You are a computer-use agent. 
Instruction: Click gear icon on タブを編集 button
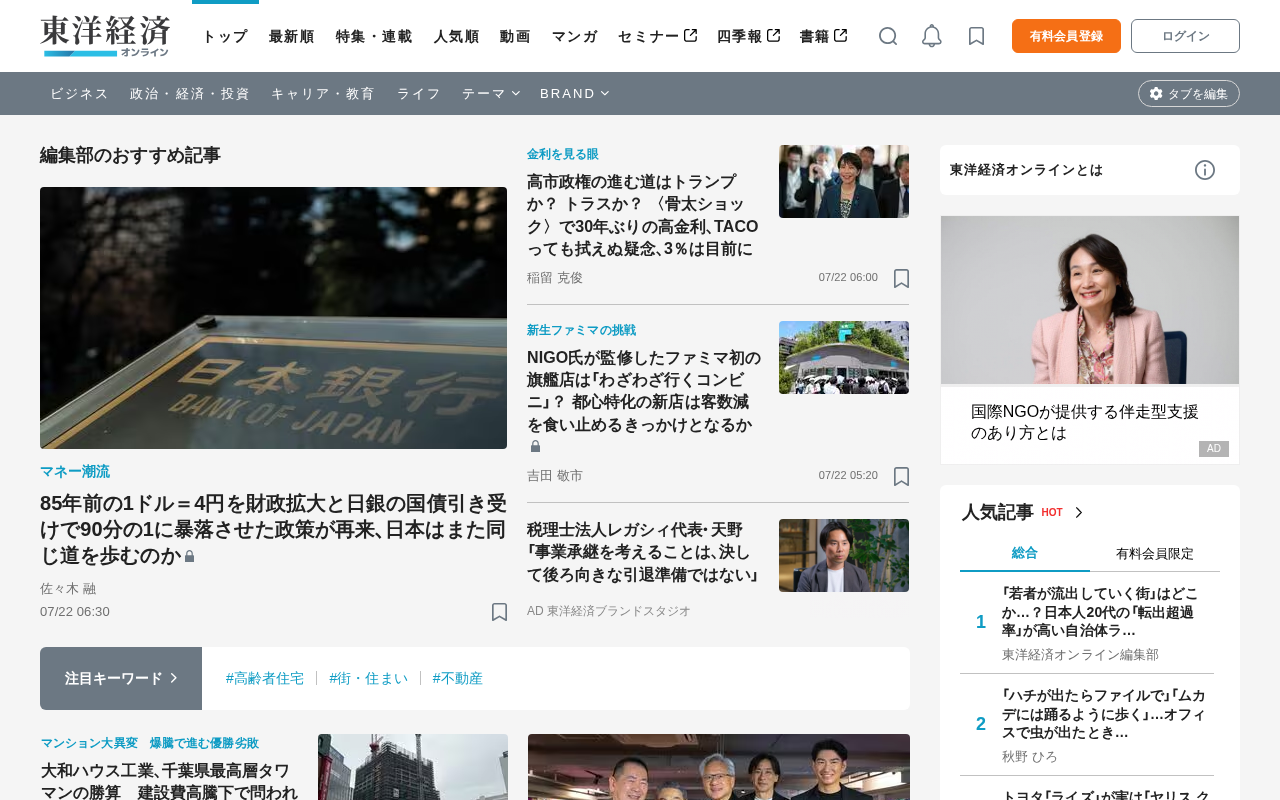click(1156, 93)
